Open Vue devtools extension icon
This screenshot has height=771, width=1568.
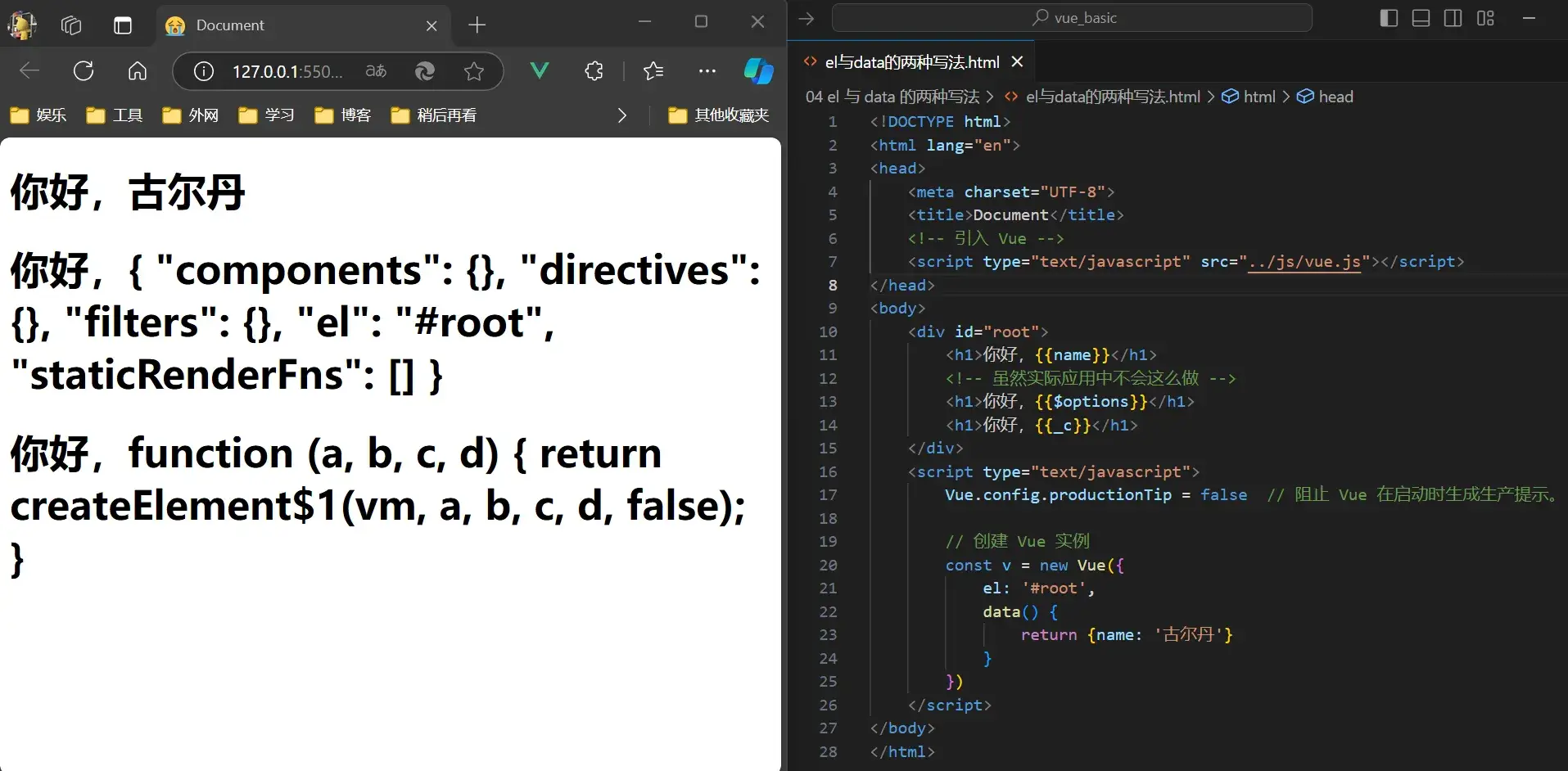click(x=539, y=71)
